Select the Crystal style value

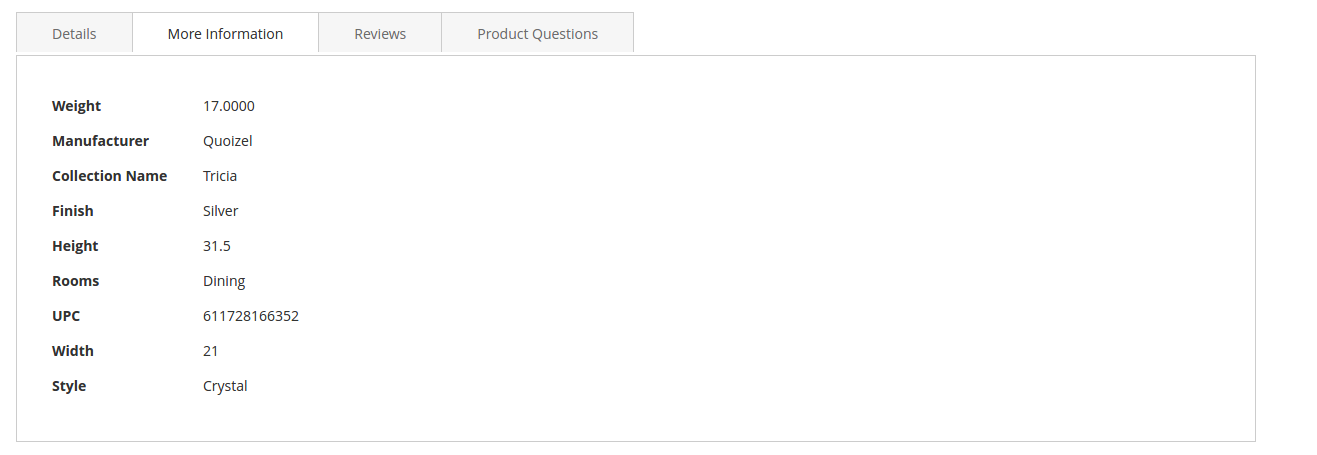225,386
